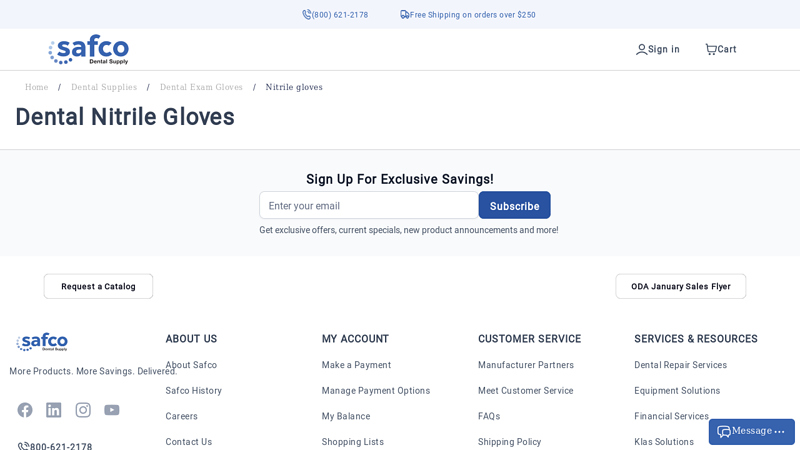Open Safco's Facebook page
Viewport: 800px width, 450px height.
point(25,410)
